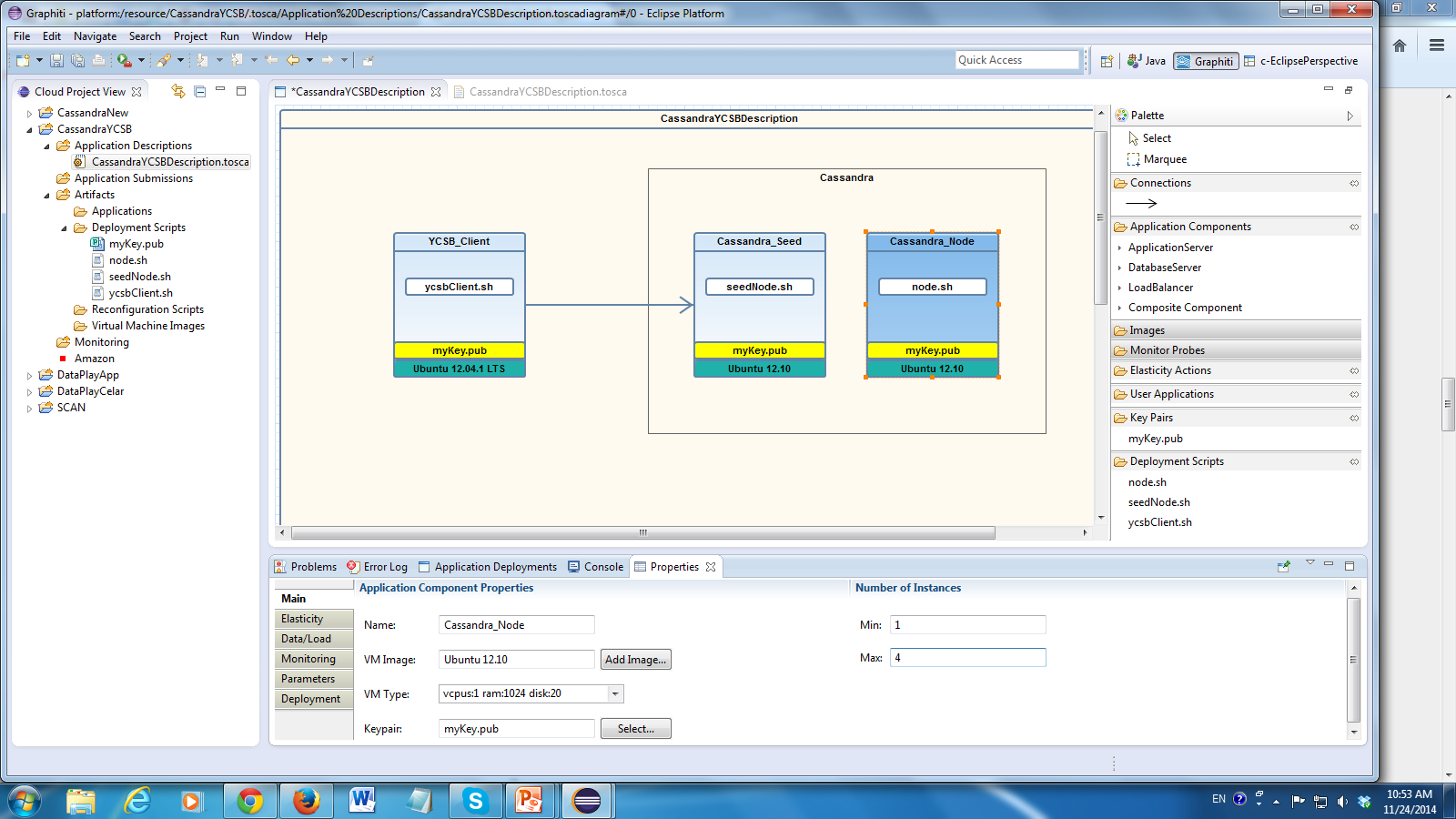This screenshot has width=1456, height=819.
Task: Open the Navigate menu
Action: [x=95, y=36]
